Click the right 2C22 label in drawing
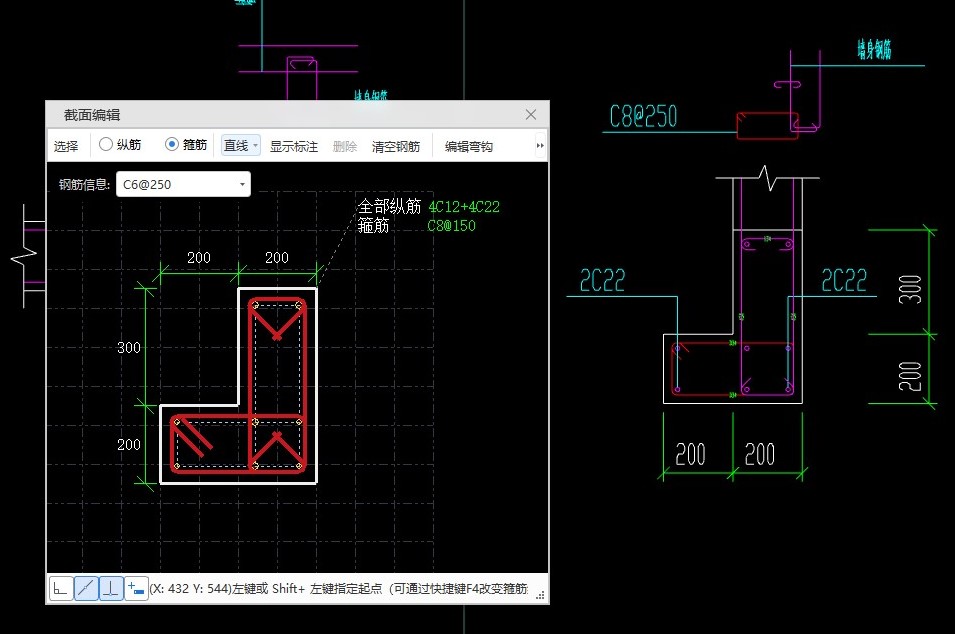This screenshot has width=955, height=634. 844,281
